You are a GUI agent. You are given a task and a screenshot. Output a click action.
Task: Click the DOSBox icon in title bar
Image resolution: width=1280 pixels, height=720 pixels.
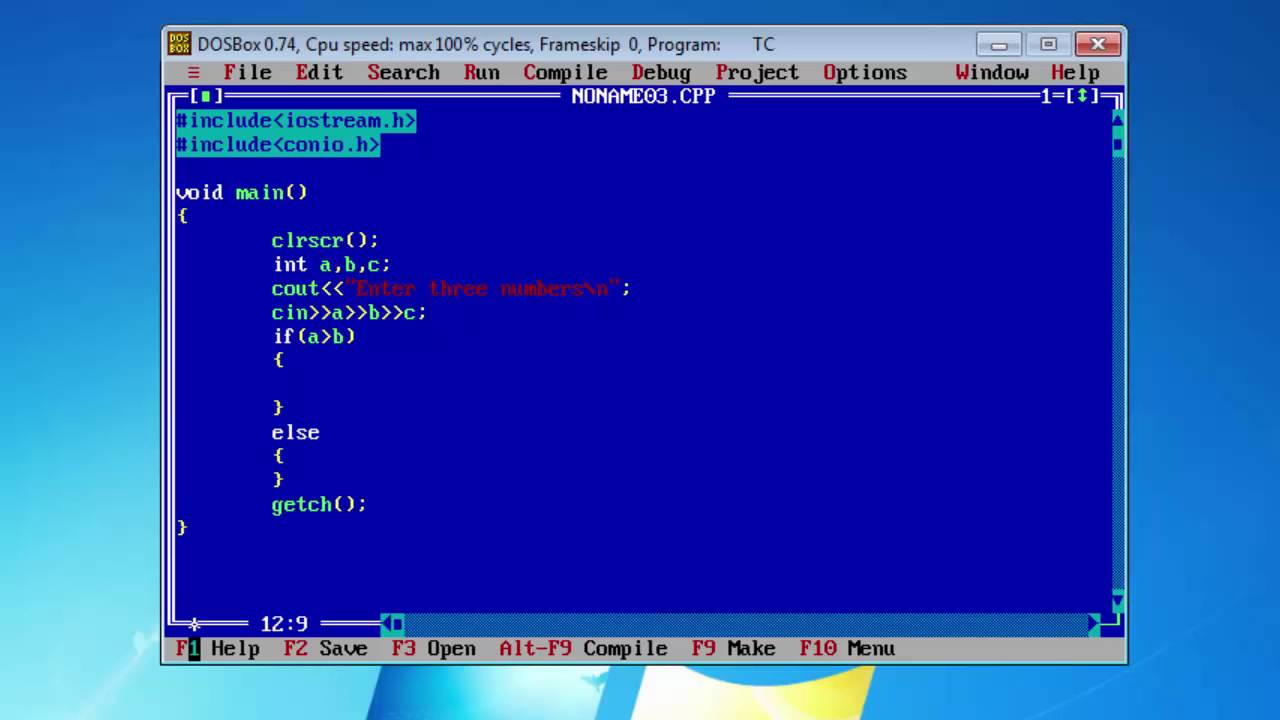(179, 44)
